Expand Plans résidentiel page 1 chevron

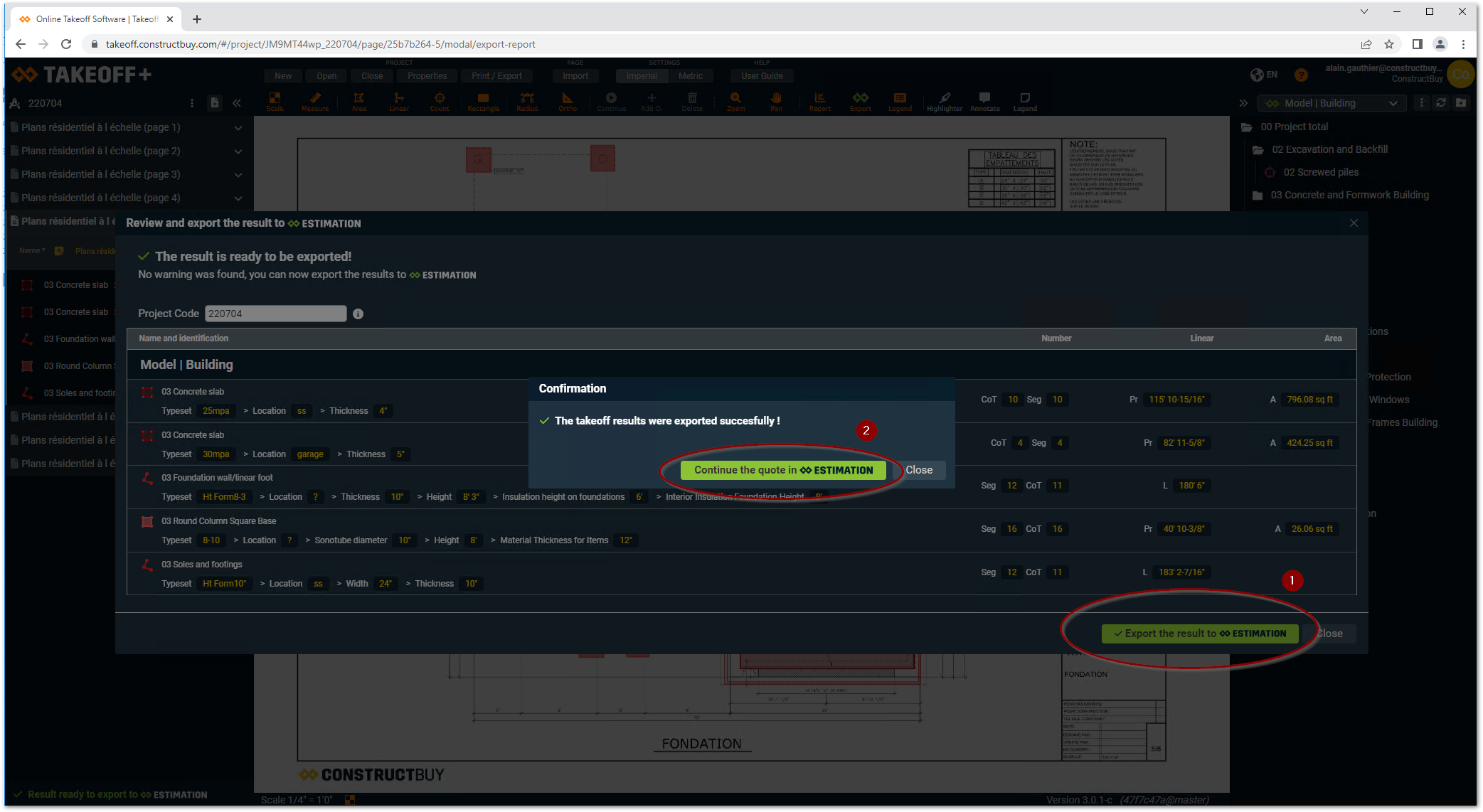pyautogui.click(x=238, y=128)
